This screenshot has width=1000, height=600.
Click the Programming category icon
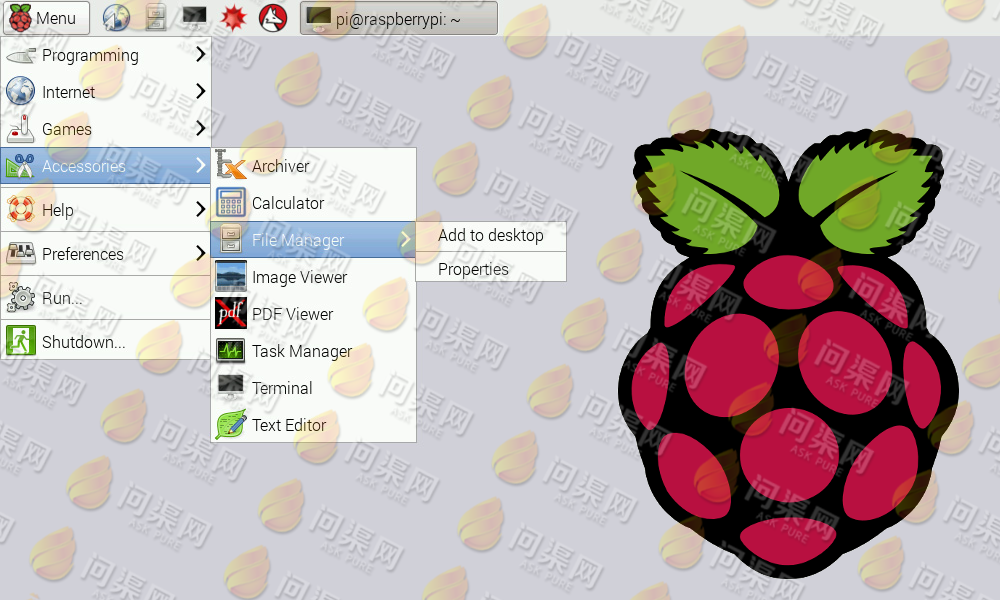coord(20,55)
